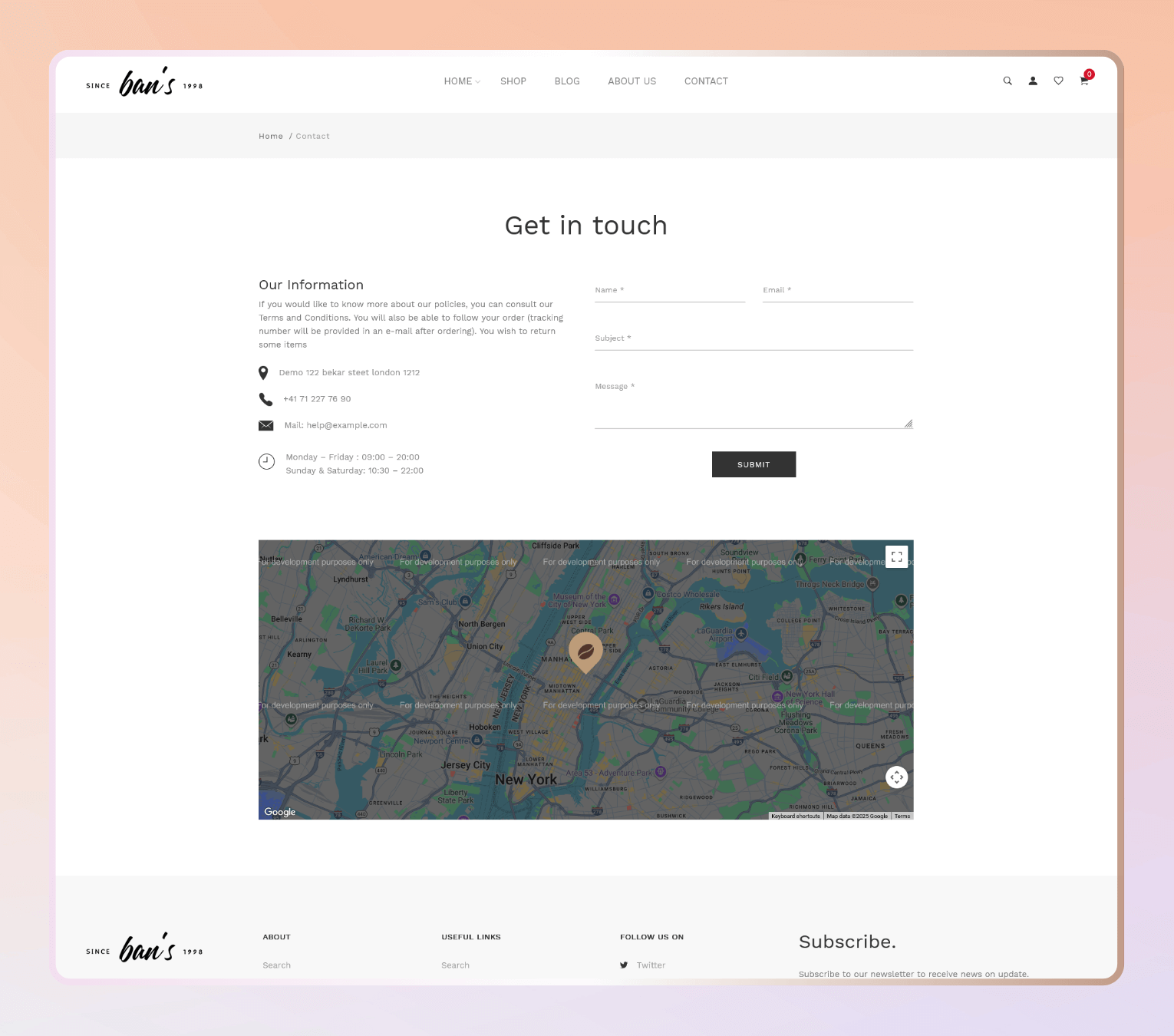Open map Terms link
Screen dimensions: 1174x1036
pyautogui.click(x=902, y=816)
